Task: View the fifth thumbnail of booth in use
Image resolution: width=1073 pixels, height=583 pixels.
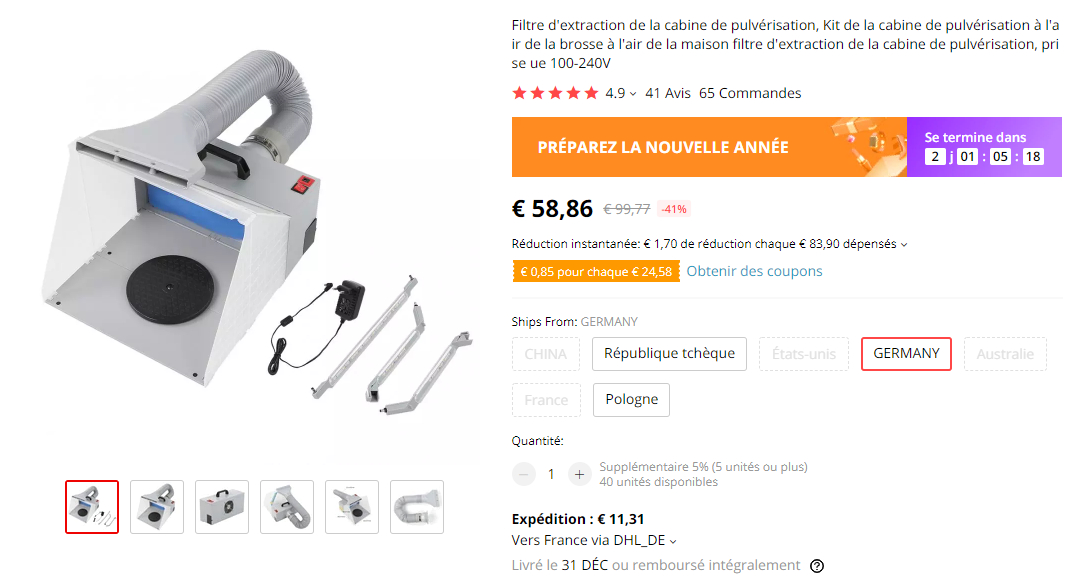Action: (352, 507)
